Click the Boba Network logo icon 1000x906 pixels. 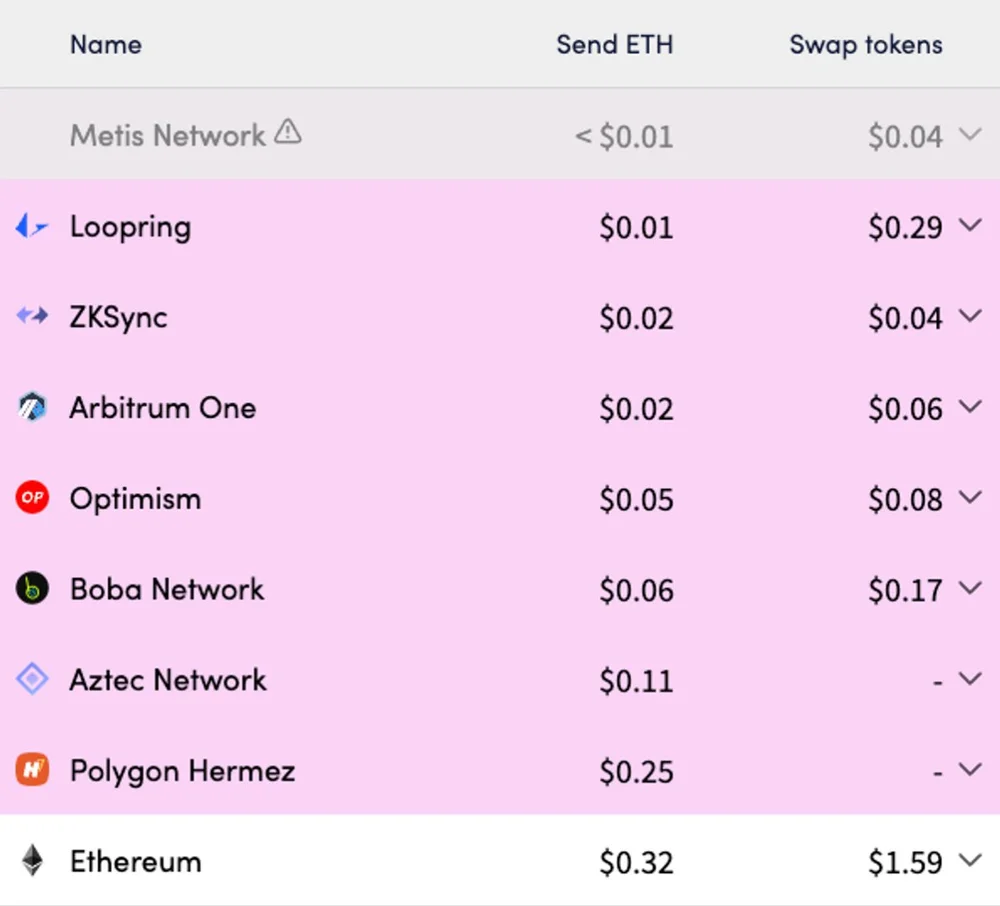coord(32,588)
